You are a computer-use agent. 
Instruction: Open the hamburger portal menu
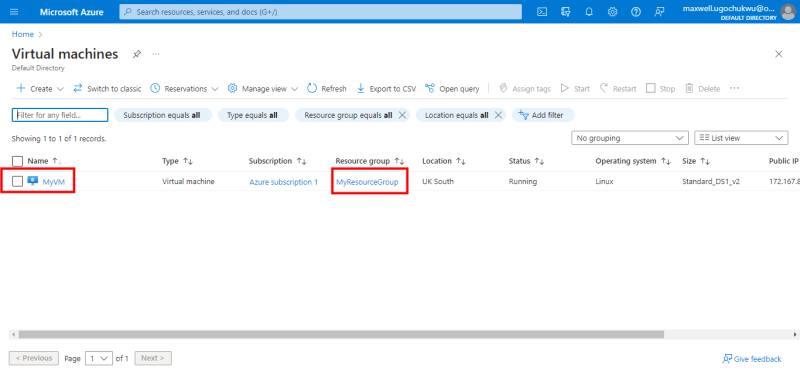(14, 12)
